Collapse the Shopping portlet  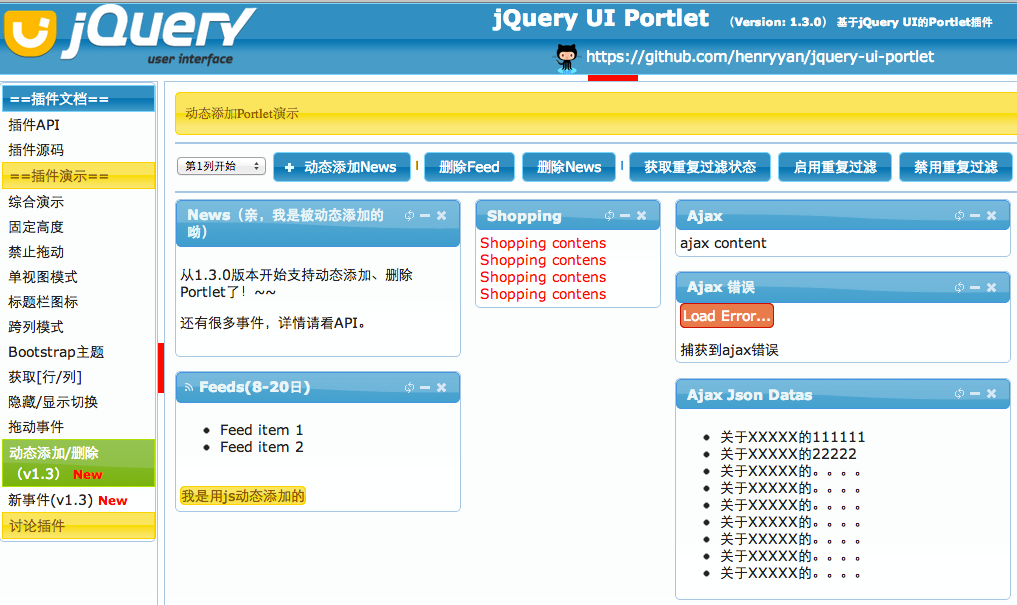[625, 215]
